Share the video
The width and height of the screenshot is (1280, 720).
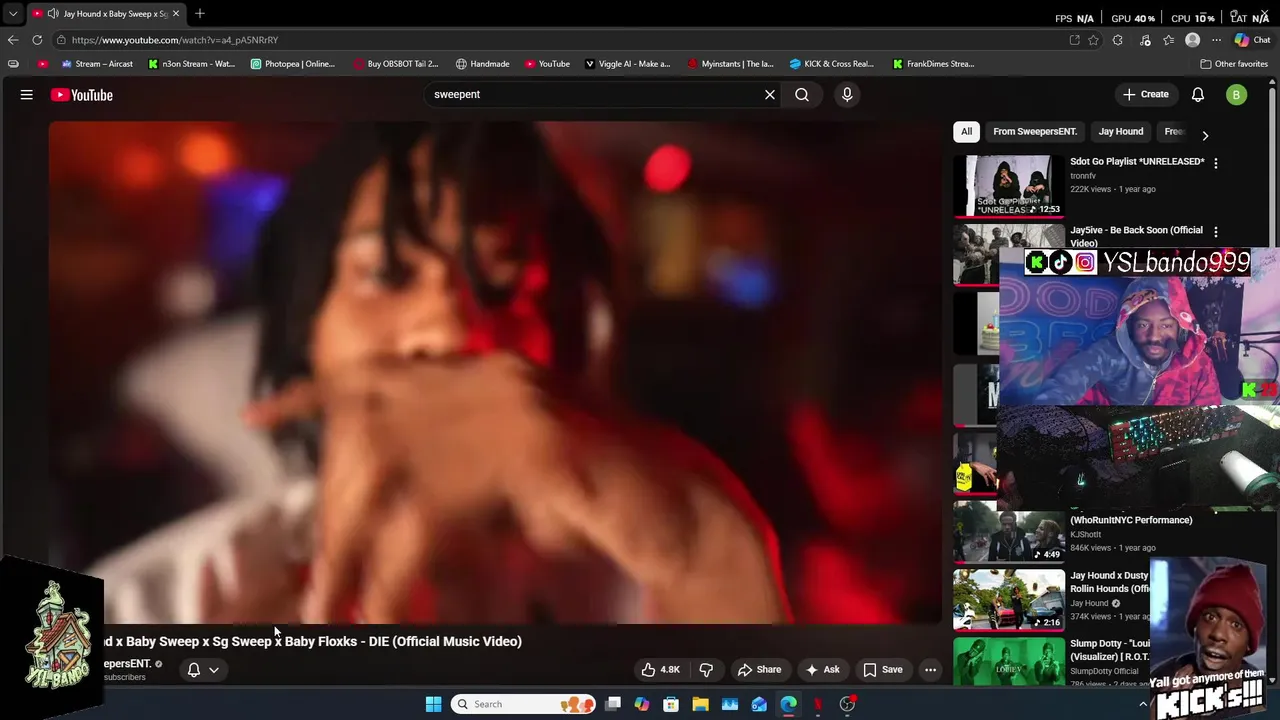tap(759, 670)
